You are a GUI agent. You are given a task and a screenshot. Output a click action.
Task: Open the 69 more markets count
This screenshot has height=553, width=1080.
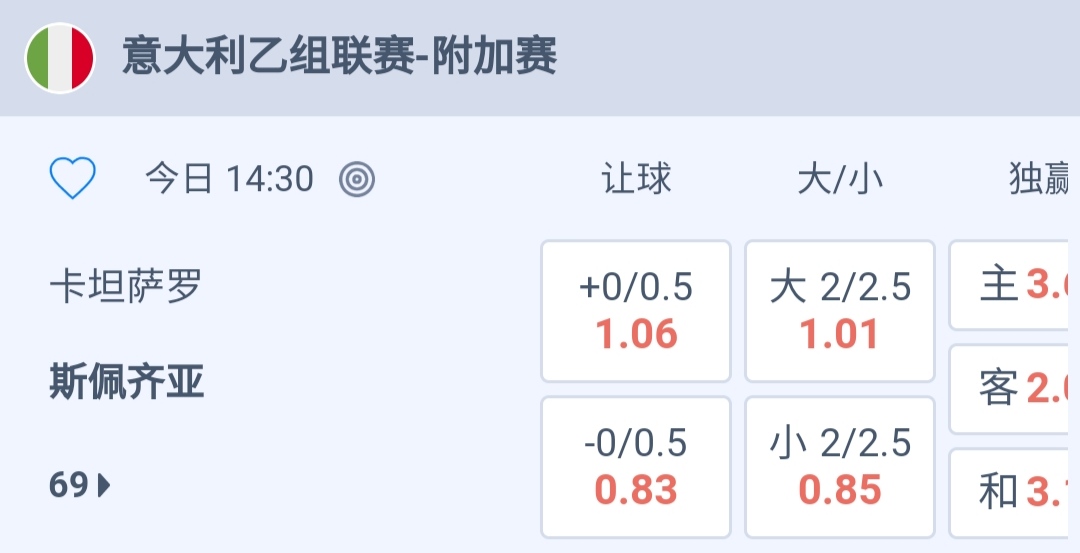[x=69, y=486]
